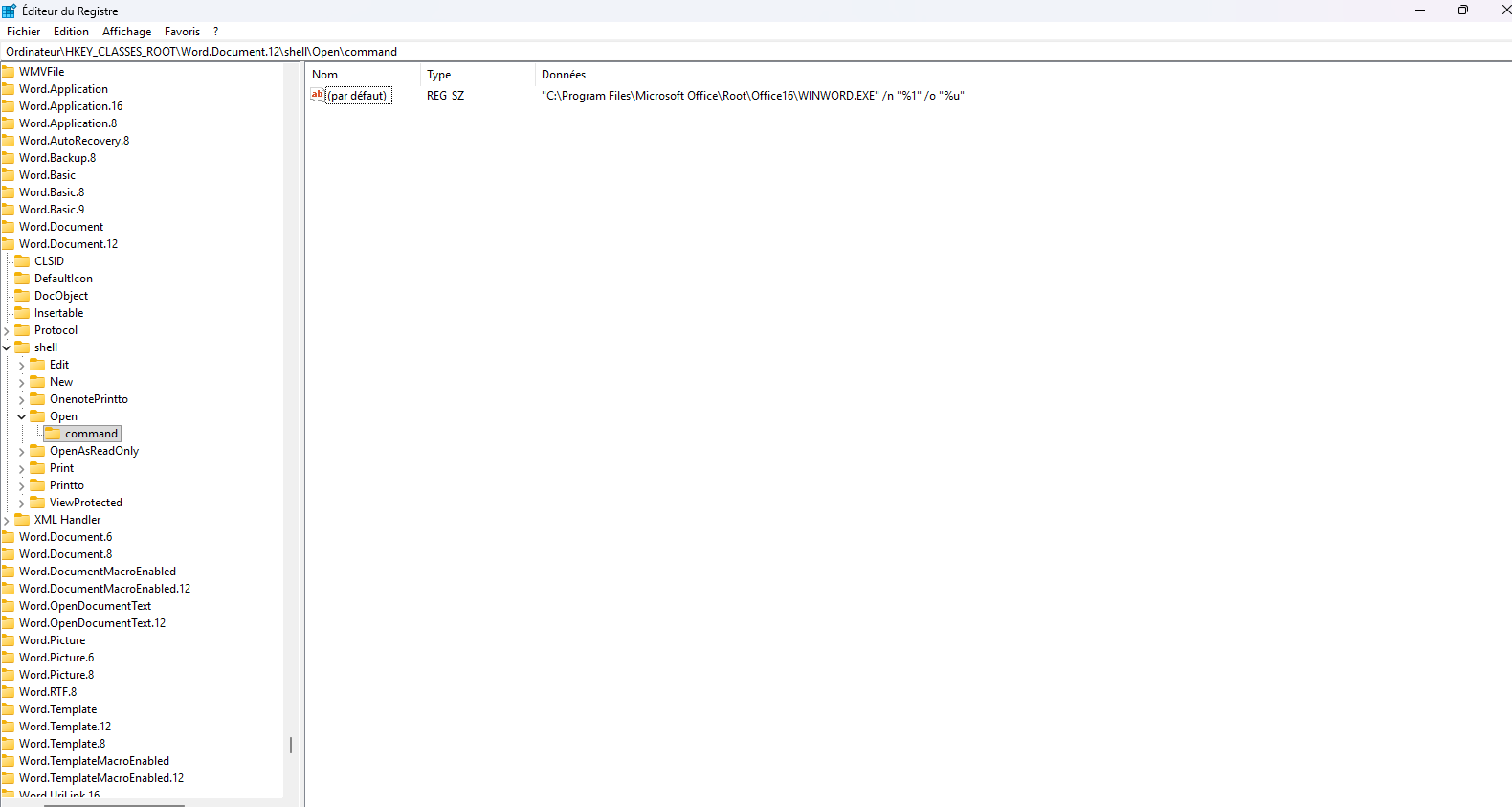The width and height of the screenshot is (1512, 807).
Task: Click the DefaultIcon folder icon
Action: click(23, 279)
